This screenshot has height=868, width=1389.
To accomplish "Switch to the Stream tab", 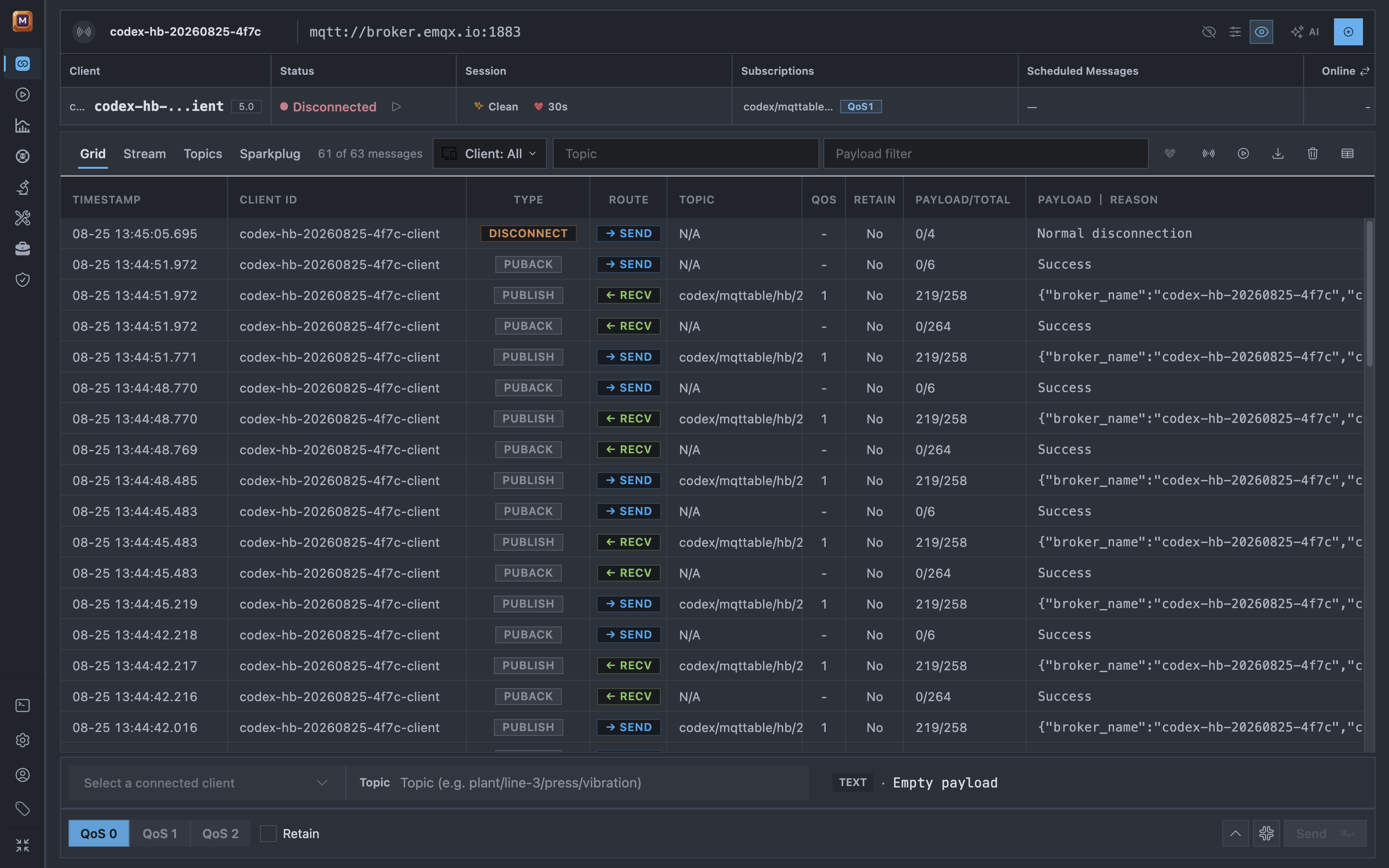I will 145,154.
